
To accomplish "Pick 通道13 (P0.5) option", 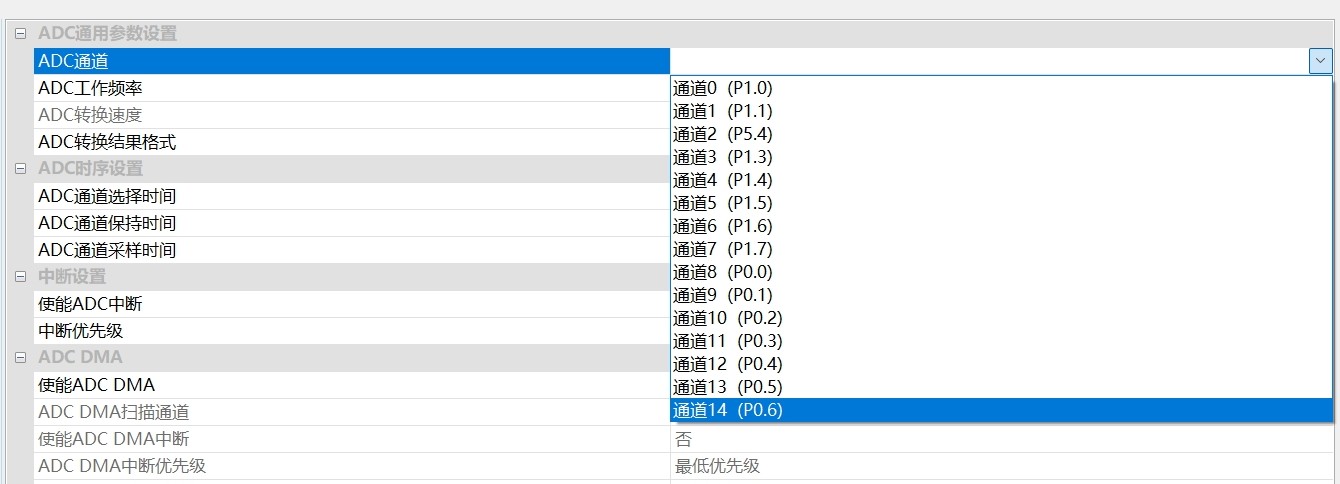I will click(x=1001, y=387).
